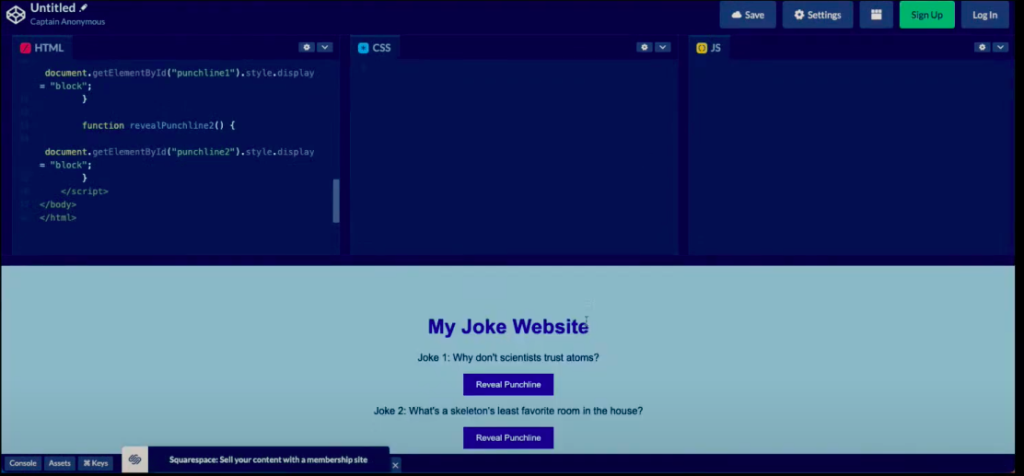The image size is (1024, 476).
Task: Click Reveal Punchline under Joke 2
Action: 508,437
